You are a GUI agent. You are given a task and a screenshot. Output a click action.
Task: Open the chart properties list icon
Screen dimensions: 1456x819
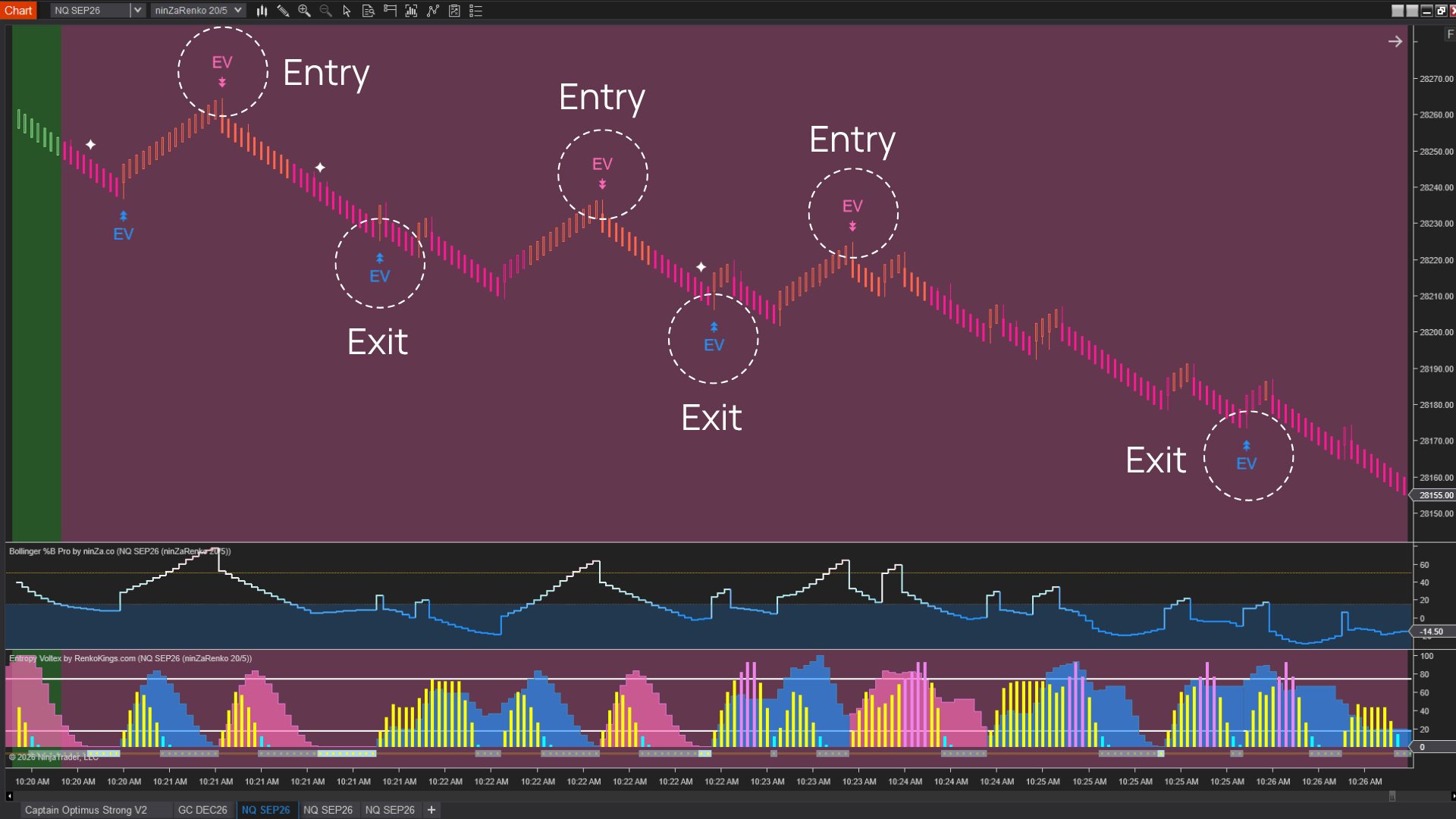tap(476, 11)
